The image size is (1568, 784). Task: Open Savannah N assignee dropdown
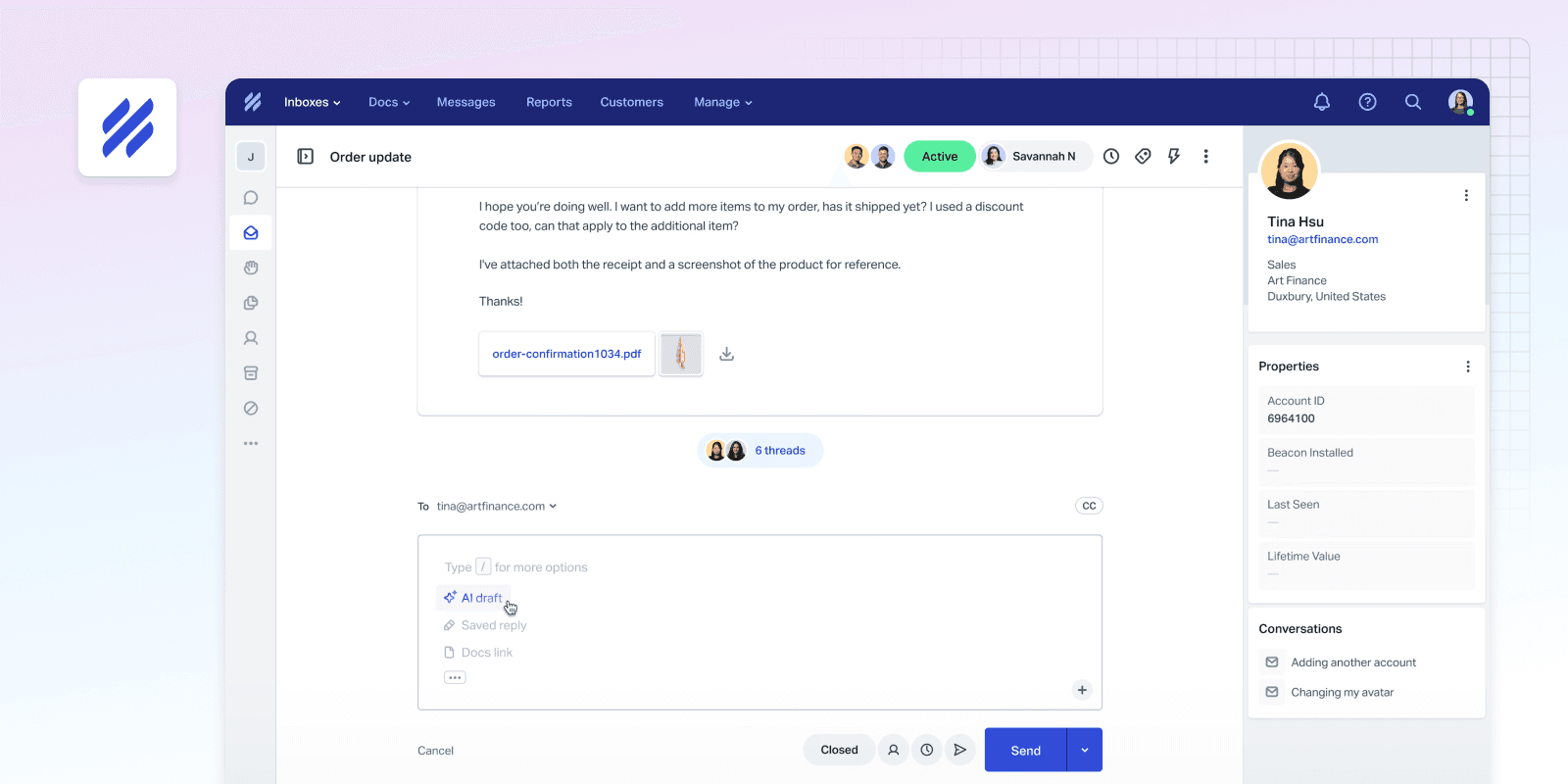tap(1036, 157)
